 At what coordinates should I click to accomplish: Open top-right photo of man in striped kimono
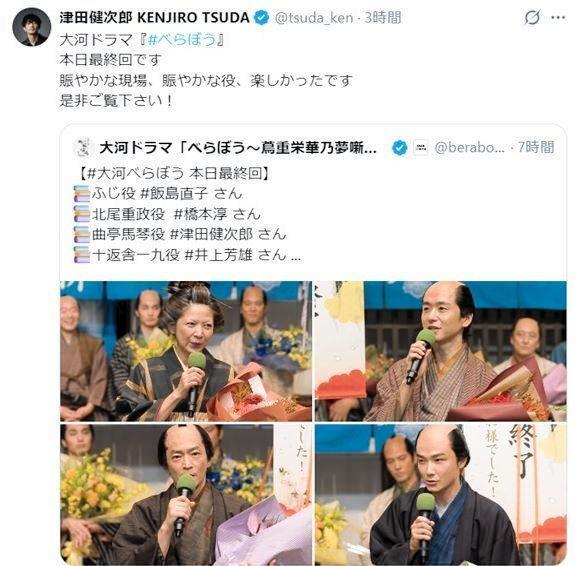click(x=440, y=351)
